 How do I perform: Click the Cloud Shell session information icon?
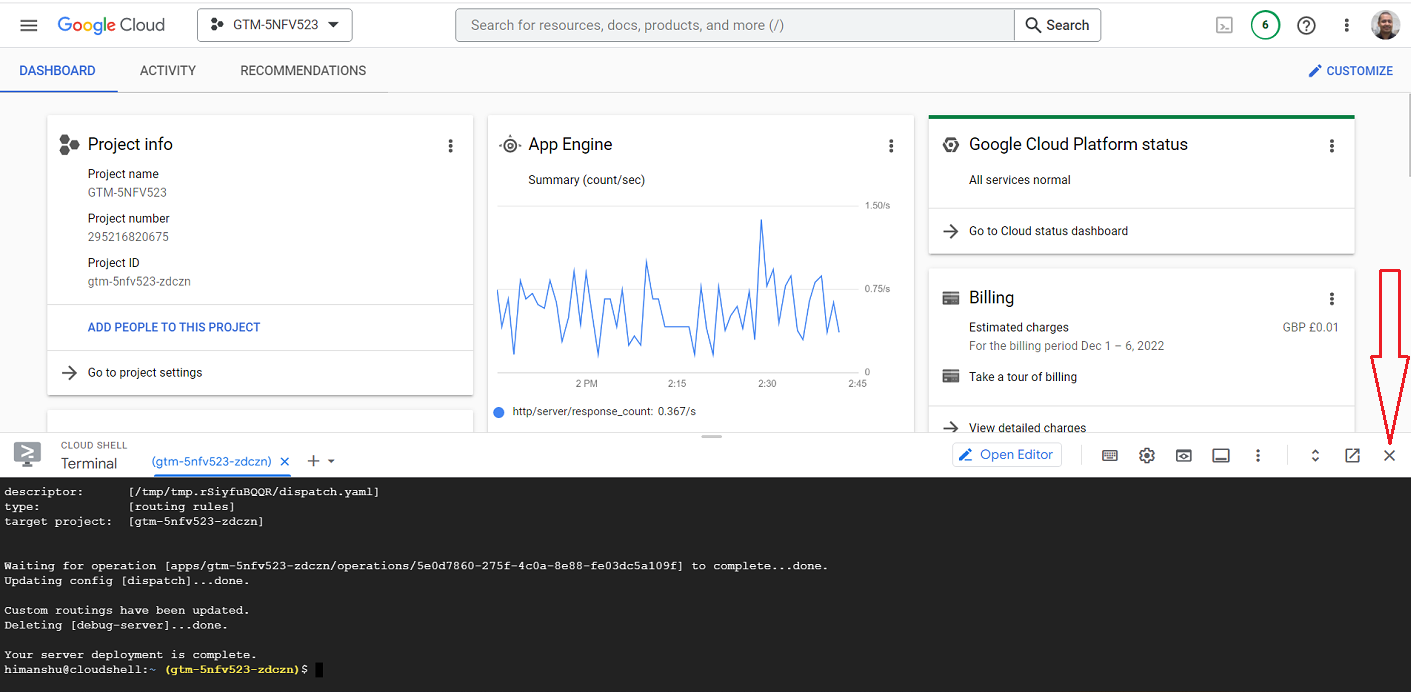[x=1220, y=456]
